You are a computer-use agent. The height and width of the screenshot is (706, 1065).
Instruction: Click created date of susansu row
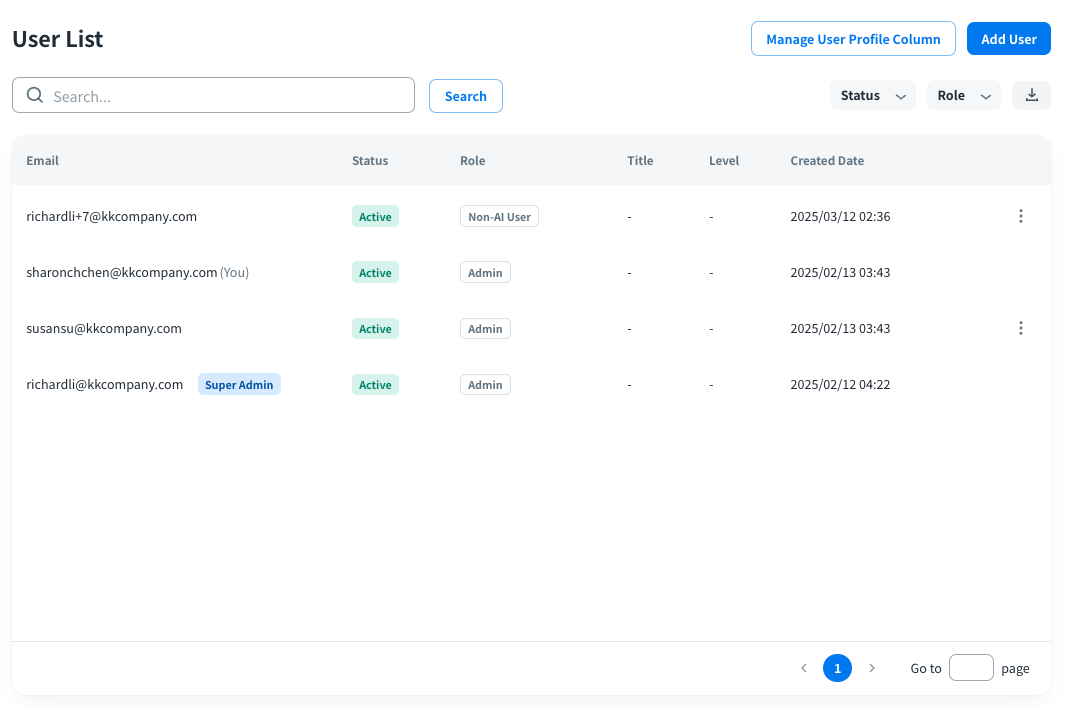840,328
